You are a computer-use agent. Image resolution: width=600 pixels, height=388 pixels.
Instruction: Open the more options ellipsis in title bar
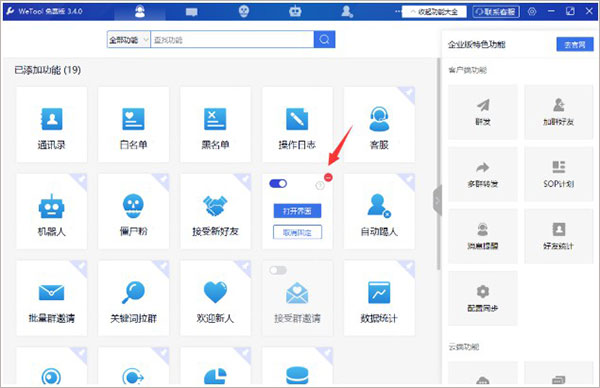click(x=398, y=11)
